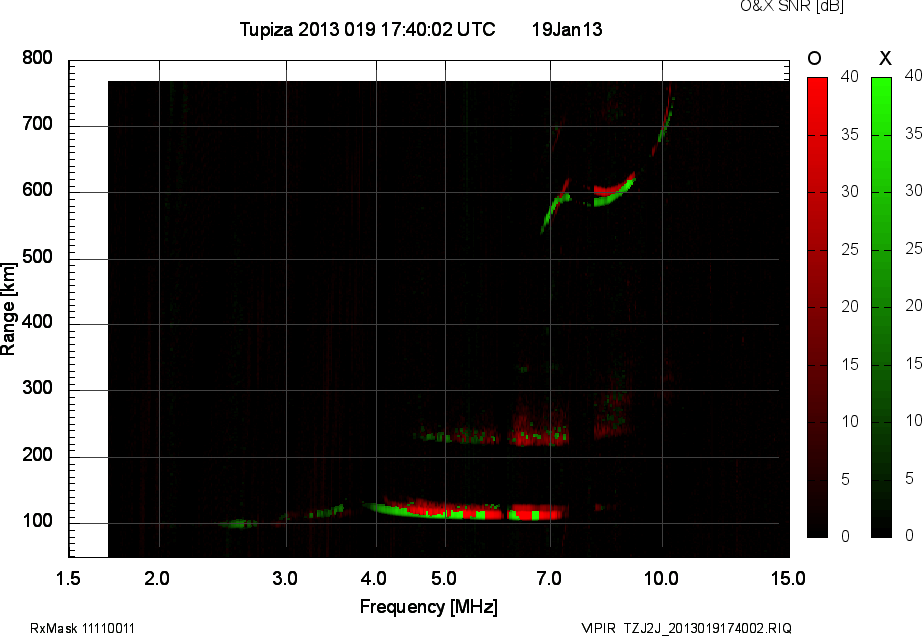Click the 'O&X SNR [dB]' heading

pos(791,6)
